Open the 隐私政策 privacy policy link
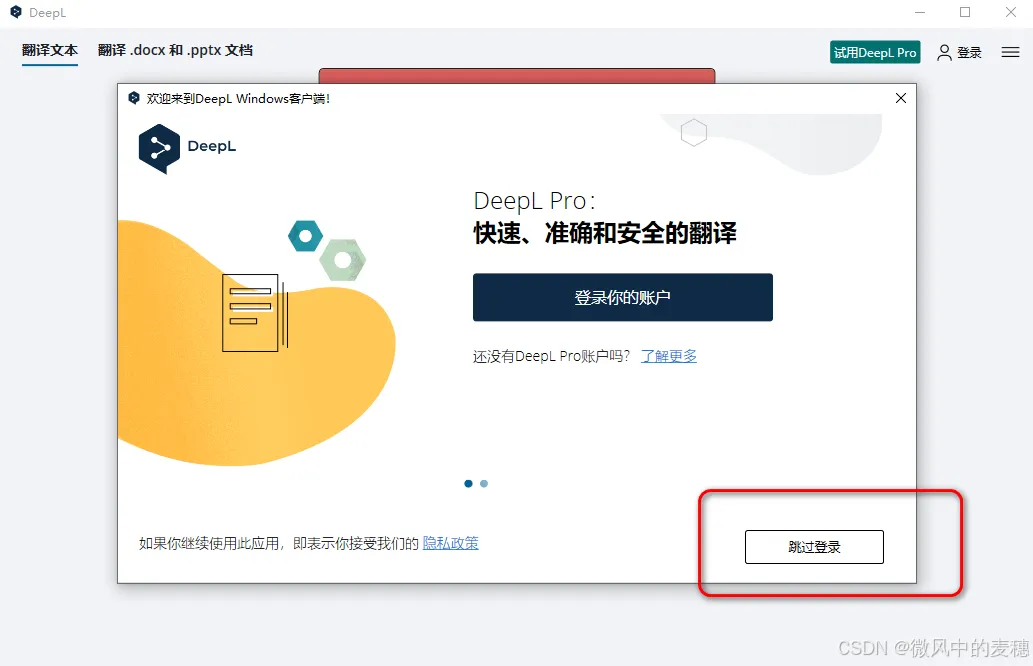1033x666 pixels. point(451,543)
